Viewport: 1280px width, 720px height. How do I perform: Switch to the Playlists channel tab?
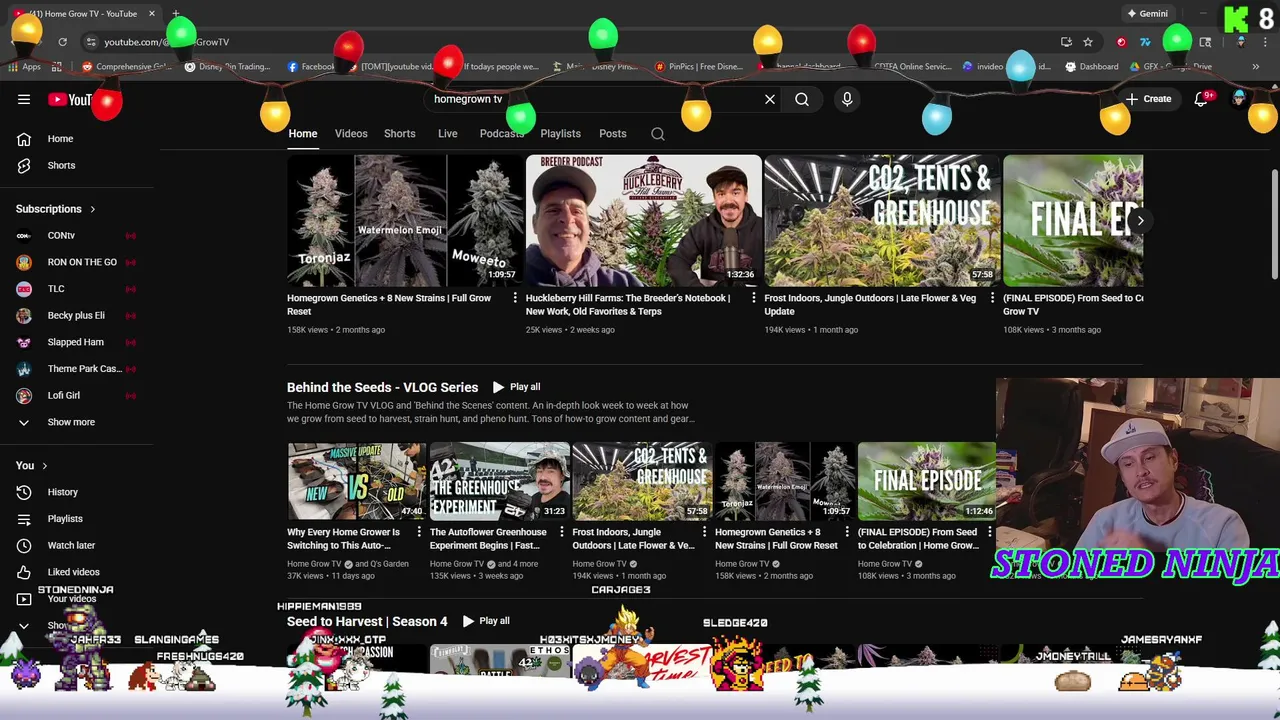click(560, 134)
